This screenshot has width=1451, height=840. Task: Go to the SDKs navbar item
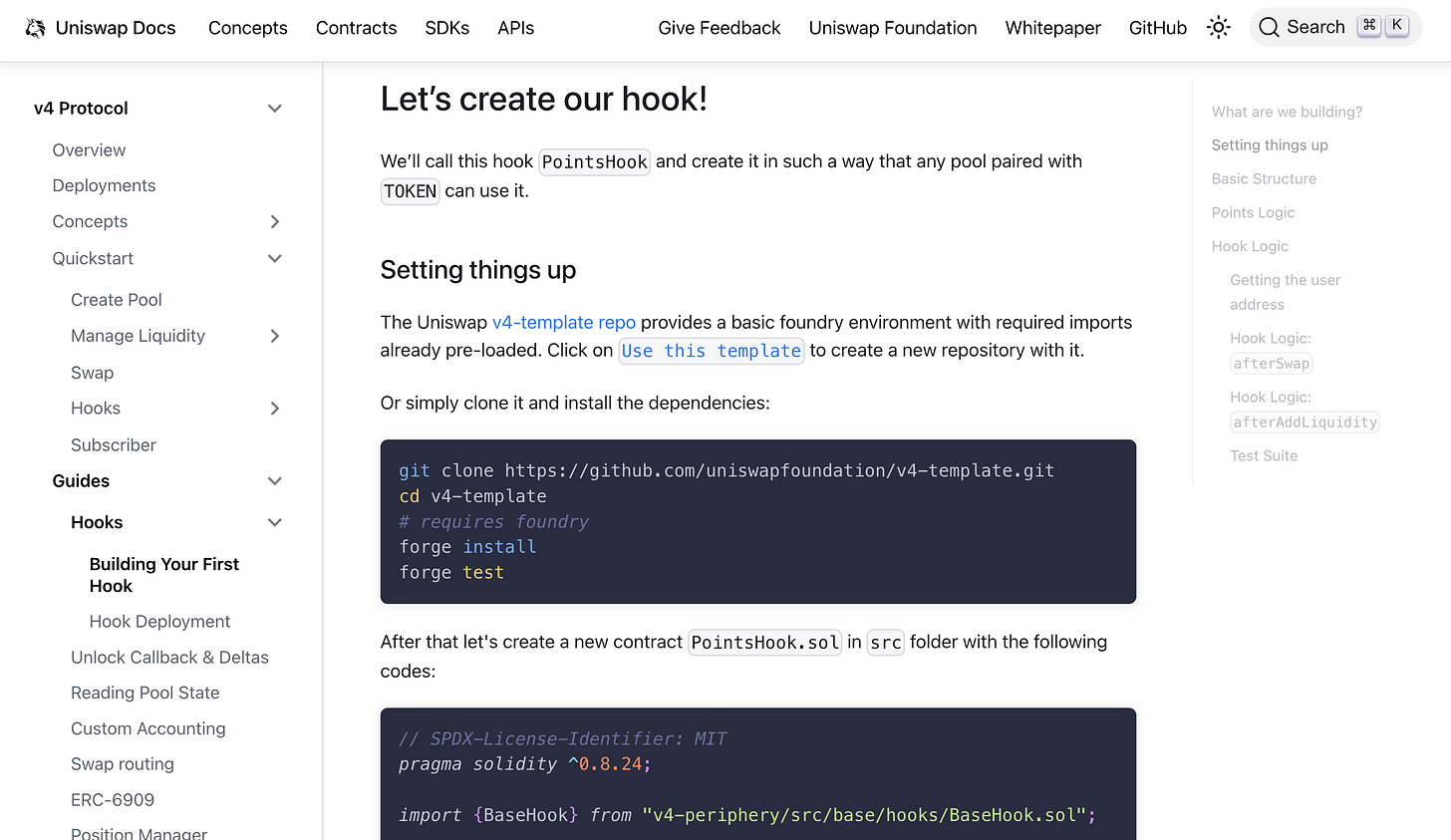pos(446,28)
